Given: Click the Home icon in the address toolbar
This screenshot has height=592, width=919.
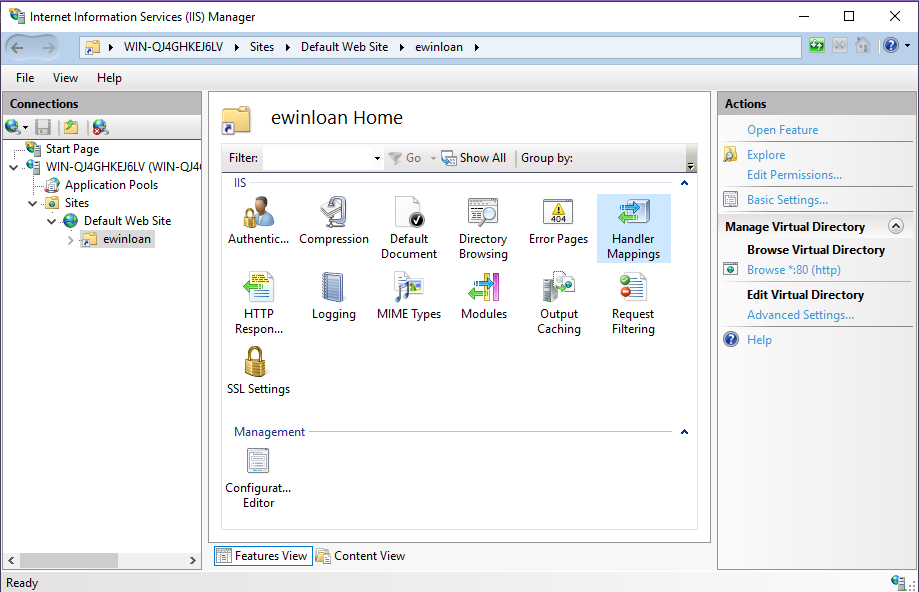Looking at the screenshot, I should point(863,46).
